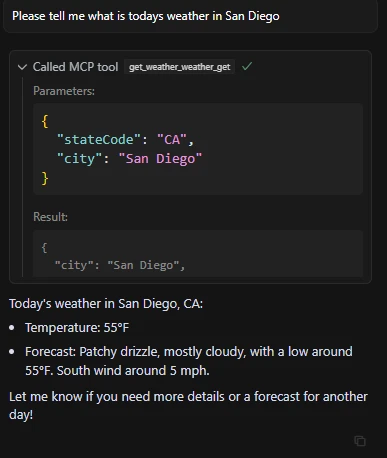This screenshot has height=458, width=387.
Task: Click the "city": "San Diego" result line
Action: coord(120,265)
